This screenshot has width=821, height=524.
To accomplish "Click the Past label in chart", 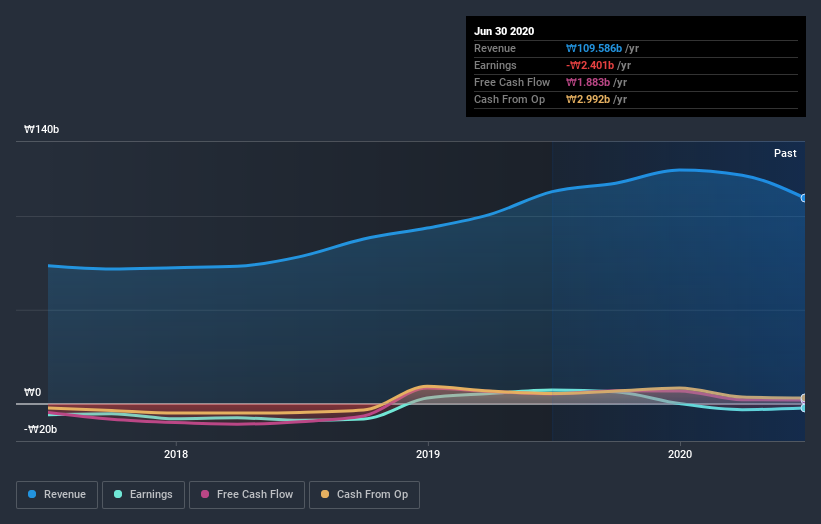I will [785, 153].
